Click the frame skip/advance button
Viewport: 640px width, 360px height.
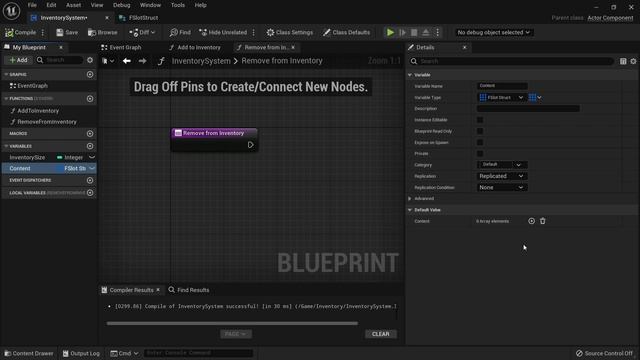pyautogui.click(x=402, y=32)
